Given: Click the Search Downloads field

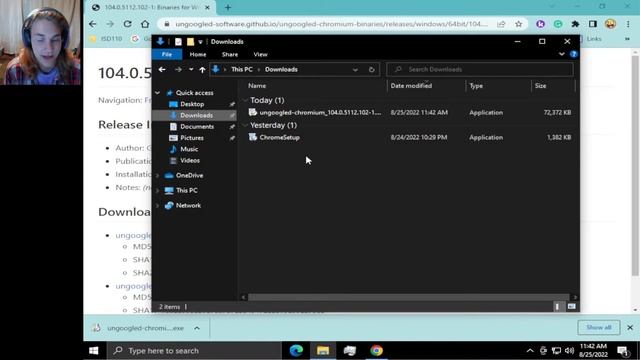Looking at the screenshot, I should [x=480, y=69].
